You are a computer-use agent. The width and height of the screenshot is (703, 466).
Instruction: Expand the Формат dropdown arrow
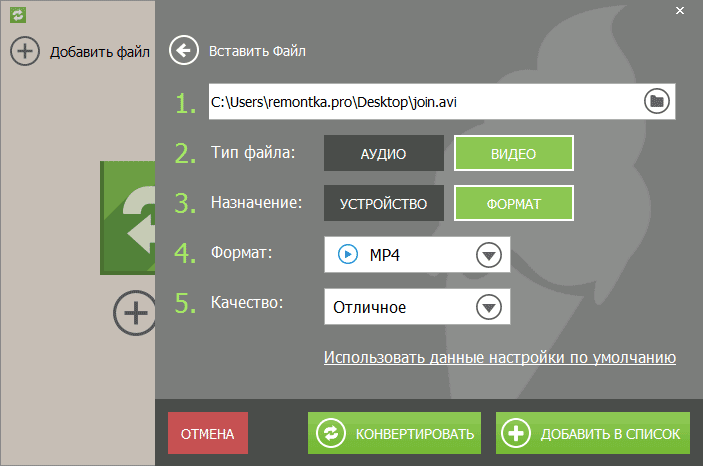pyautogui.click(x=488, y=256)
